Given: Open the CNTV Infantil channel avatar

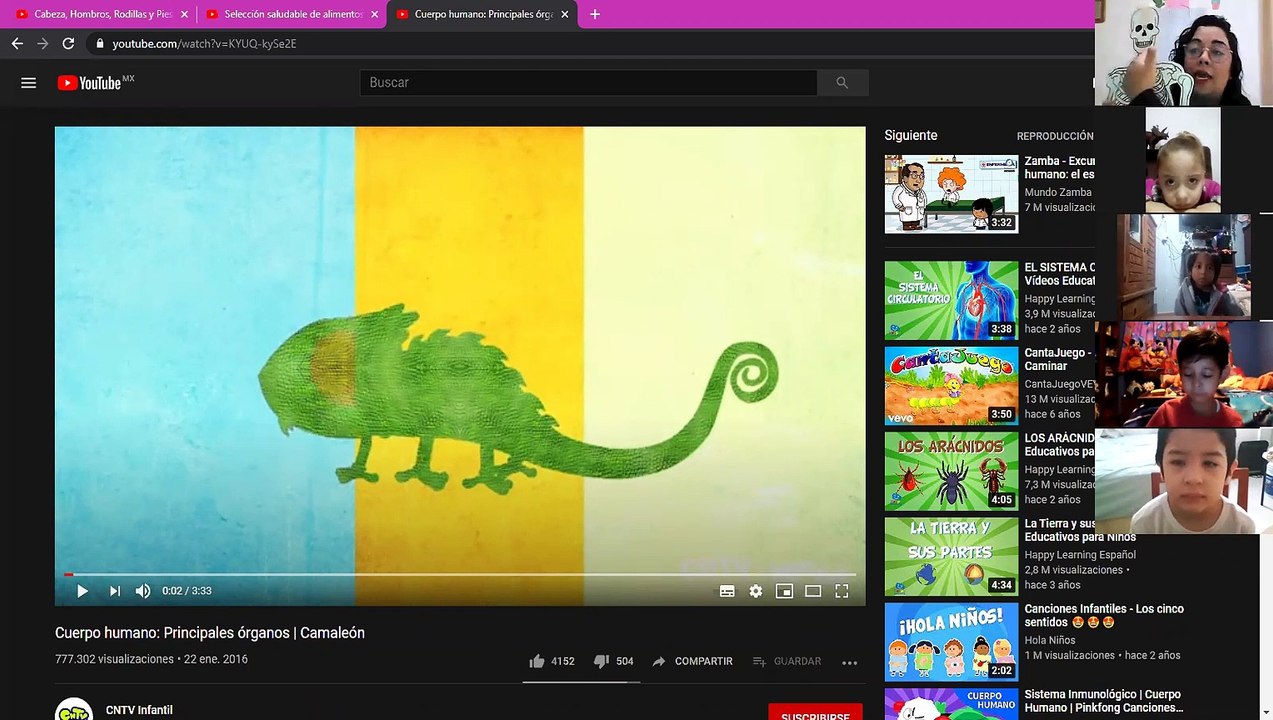Looking at the screenshot, I should coord(74,709).
